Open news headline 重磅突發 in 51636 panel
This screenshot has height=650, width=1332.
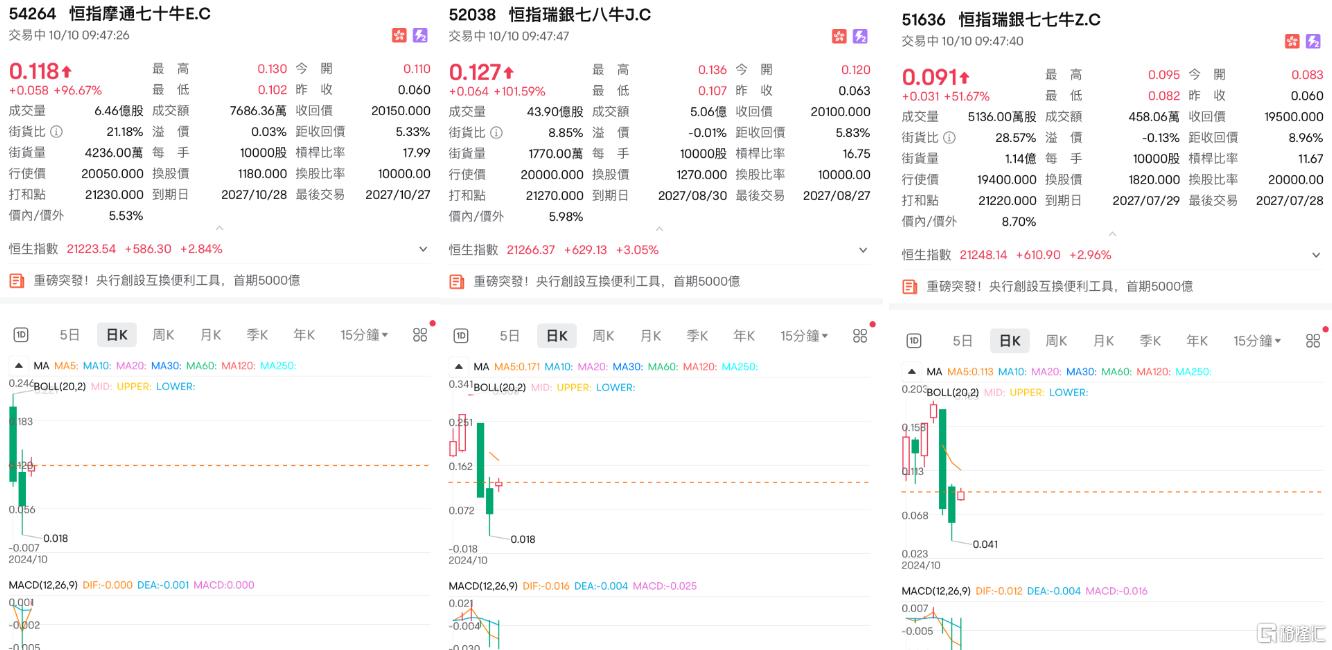pos(1059,286)
